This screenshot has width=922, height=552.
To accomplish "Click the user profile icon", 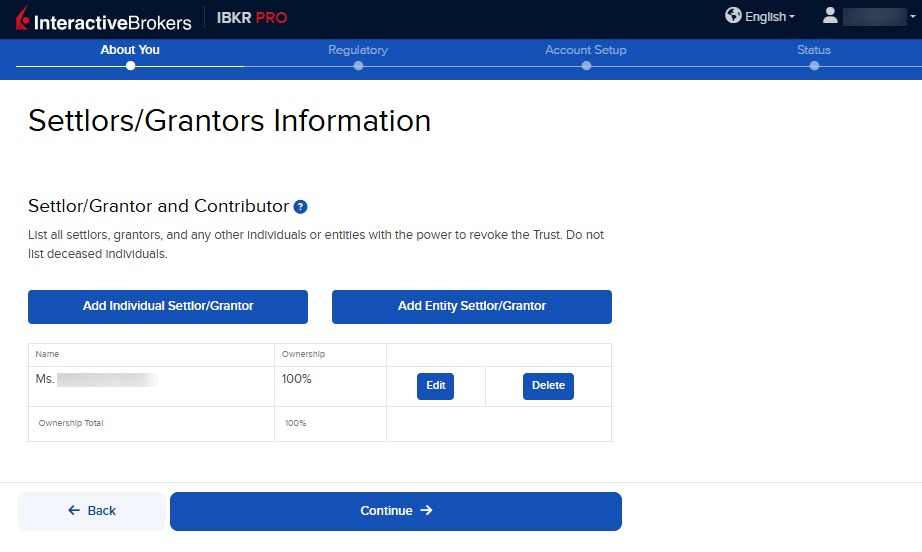I will point(830,15).
